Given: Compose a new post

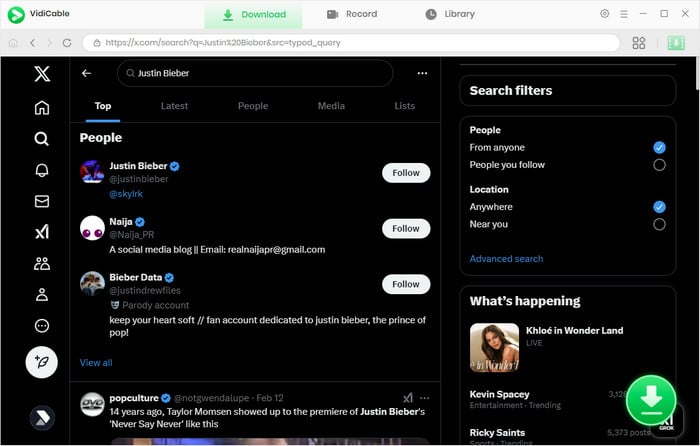Looking at the screenshot, I should pos(42,362).
